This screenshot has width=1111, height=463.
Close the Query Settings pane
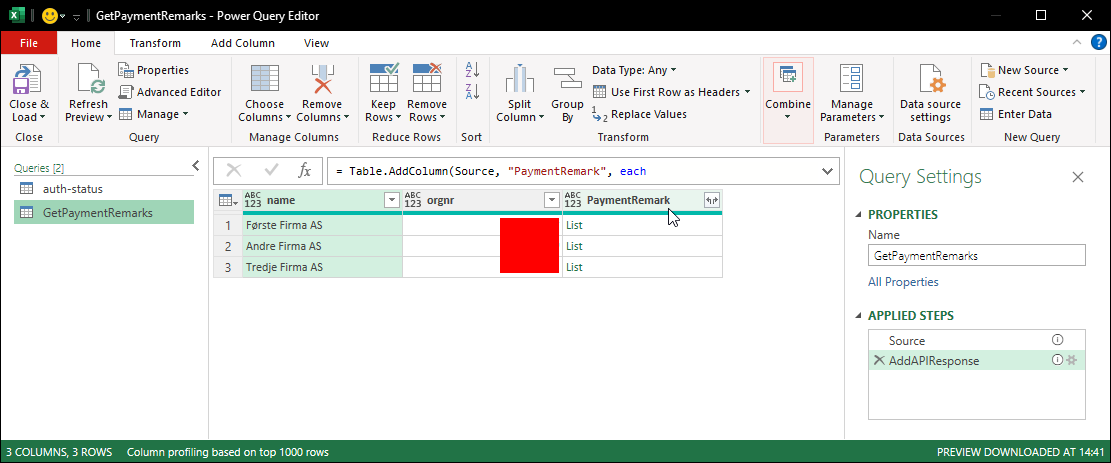pyautogui.click(x=1078, y=177)
